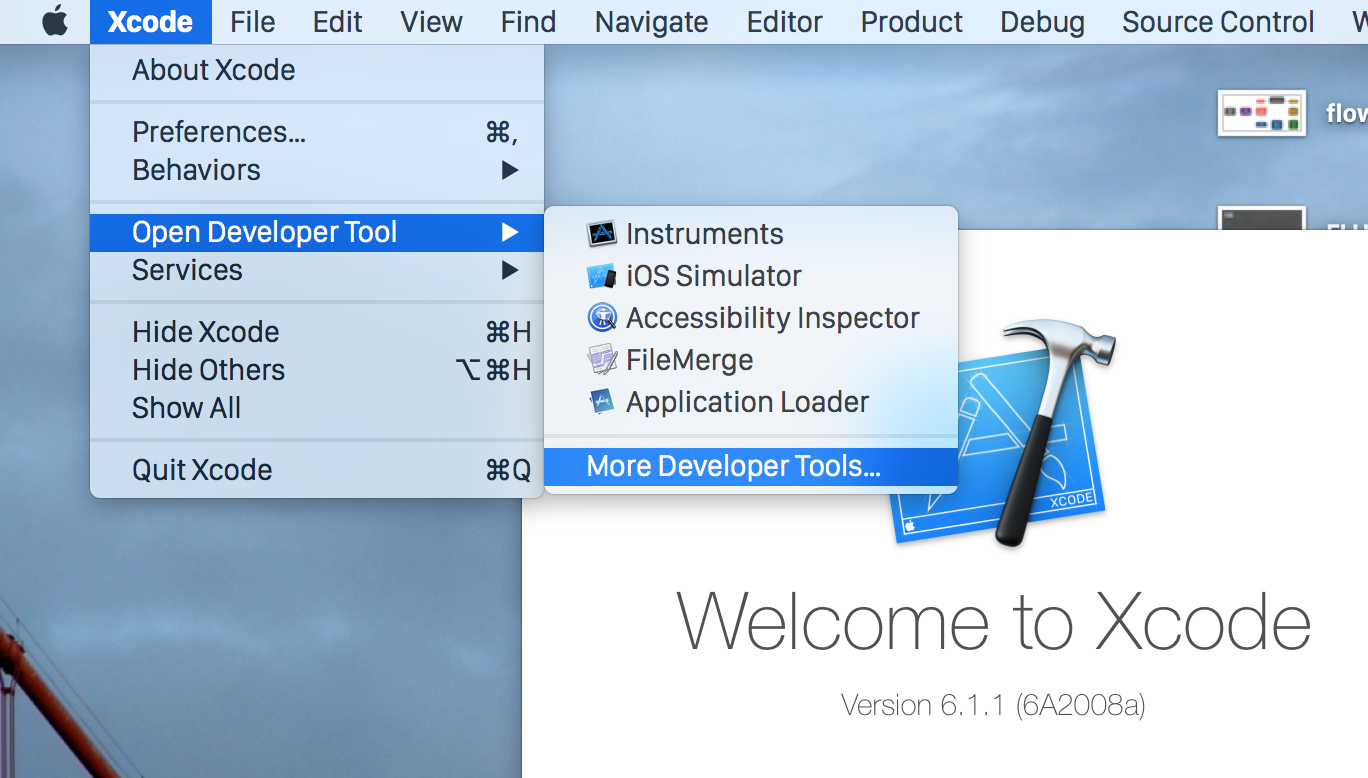
Task: Click Version 6.1.1 (6A2008a) text
Action: [x=993, y=705]
